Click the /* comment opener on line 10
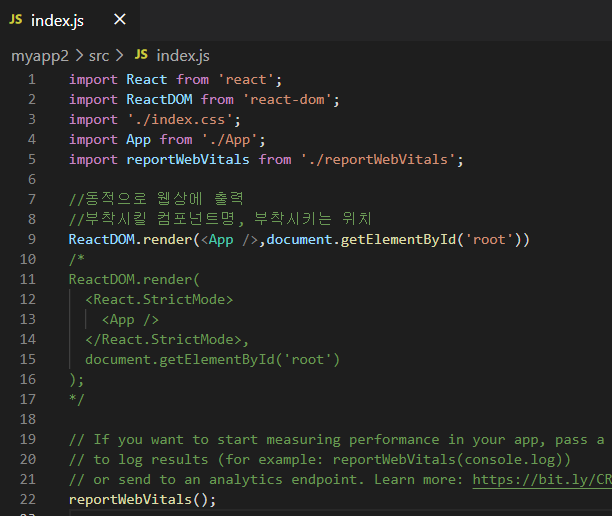The width and height of the screenshot is (612, 516). click(x=77, y=259)
